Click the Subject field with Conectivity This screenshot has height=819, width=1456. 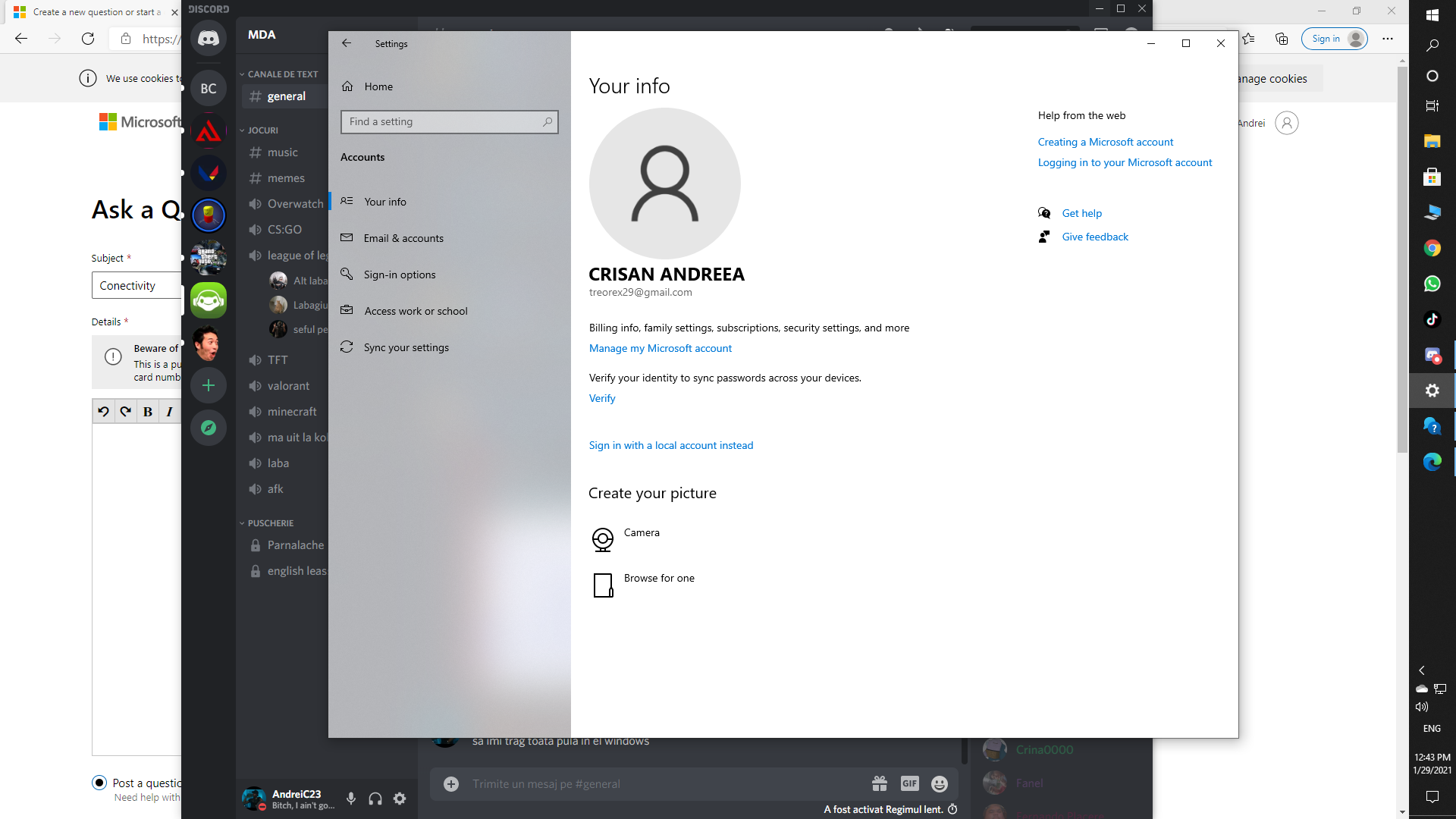pos(137,286)
